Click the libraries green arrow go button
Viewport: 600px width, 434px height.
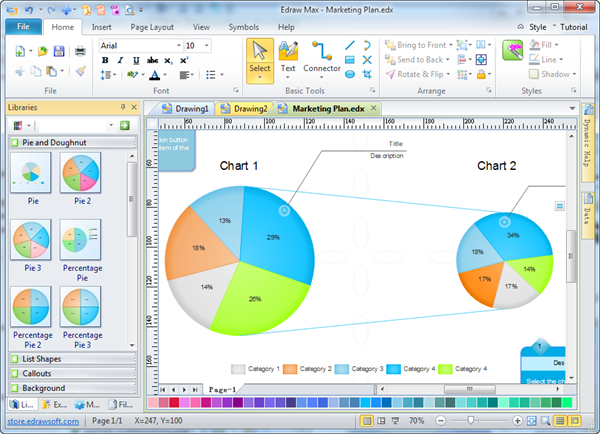tap(125, 125)
